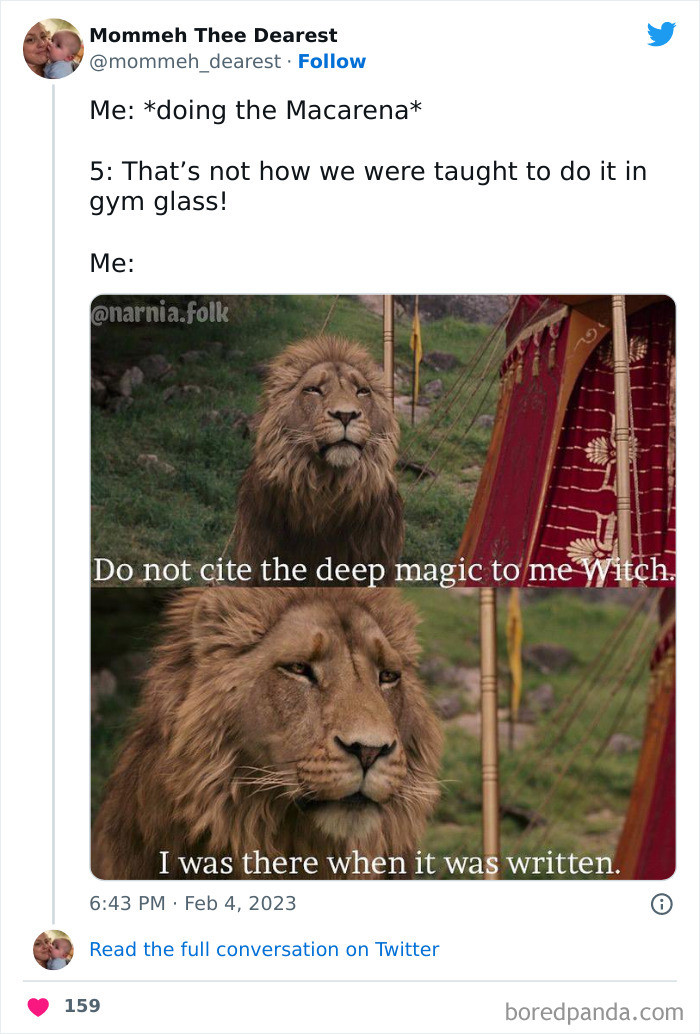Viewport: 700px width, 1034px height.
Task: Click the standalone "Me:" line above the image
Action: [112, 263]
